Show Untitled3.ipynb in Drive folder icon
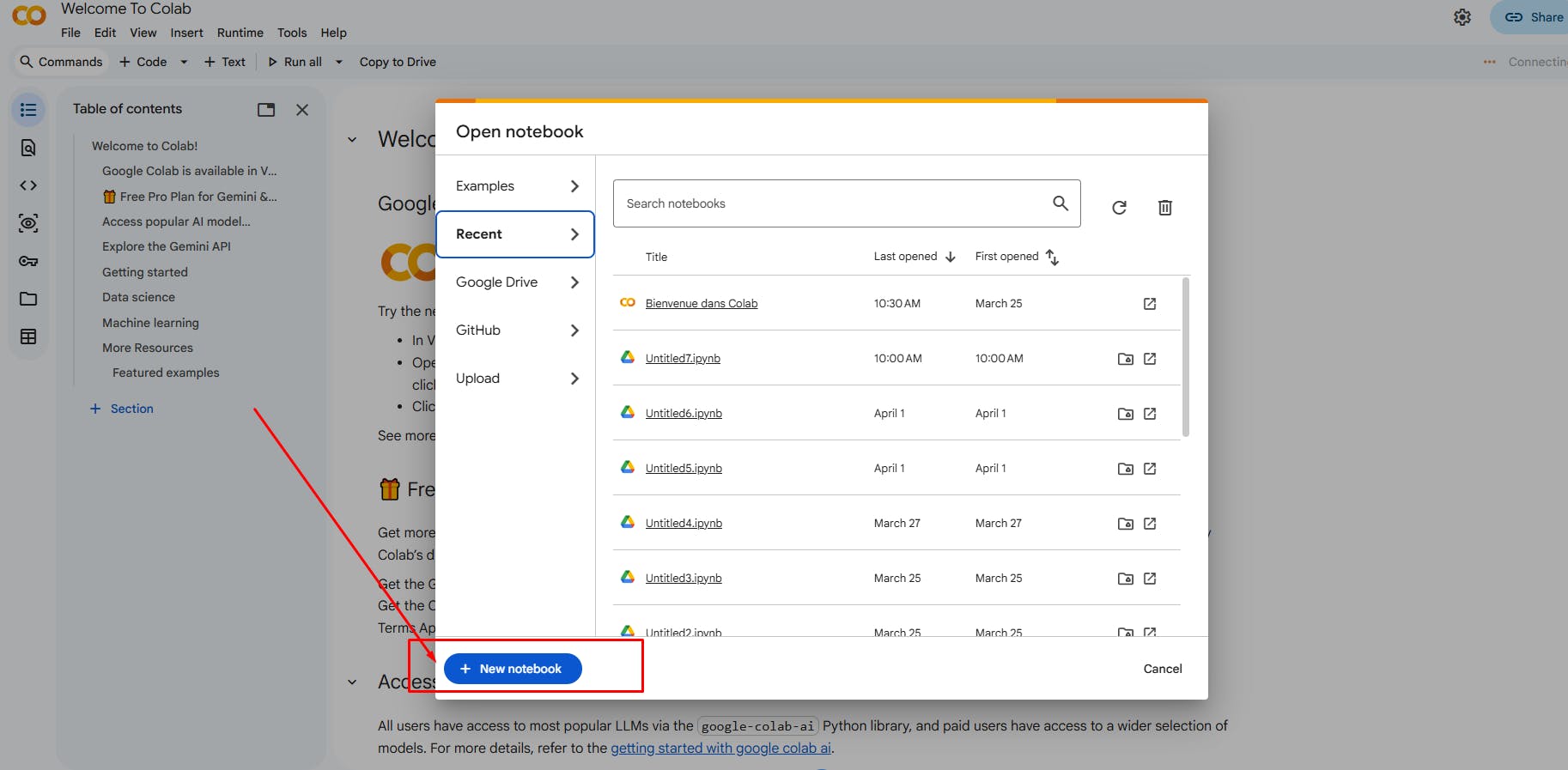Screen dimensions: 1568x770 tap(1126, 579)
